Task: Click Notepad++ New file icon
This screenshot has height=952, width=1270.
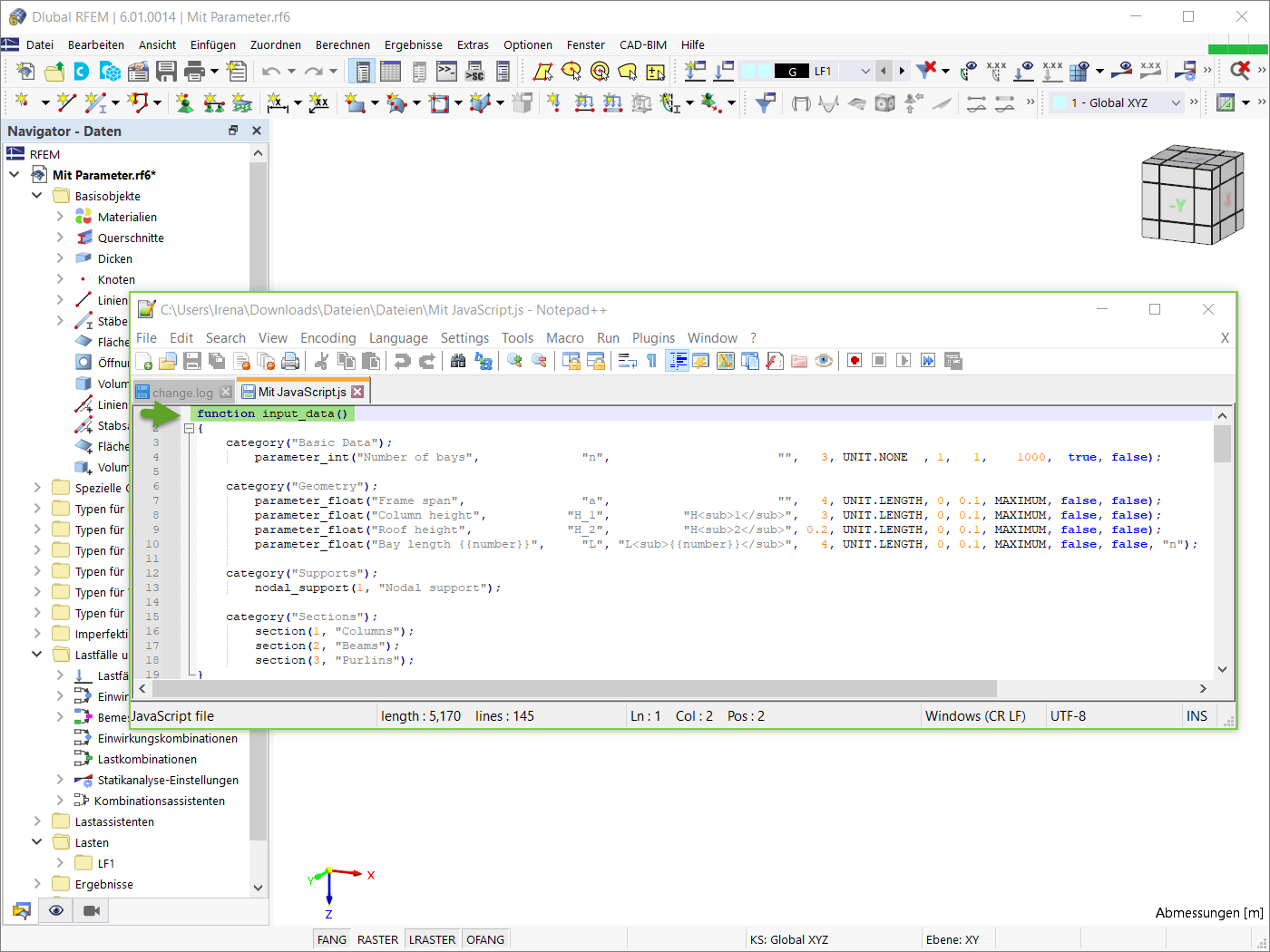Action: coord(144,361)
